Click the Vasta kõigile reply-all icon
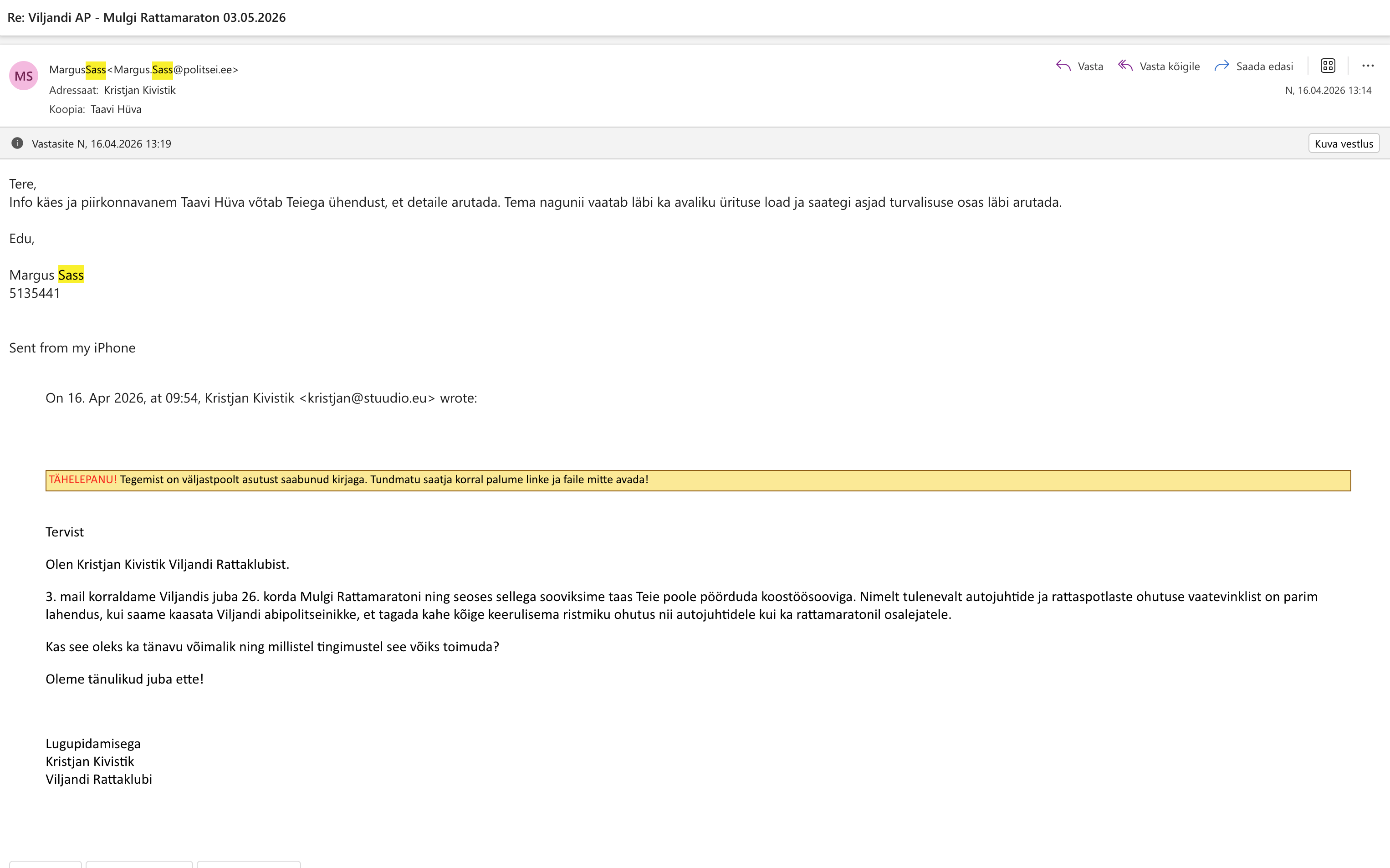 (x=1125, y=66)
